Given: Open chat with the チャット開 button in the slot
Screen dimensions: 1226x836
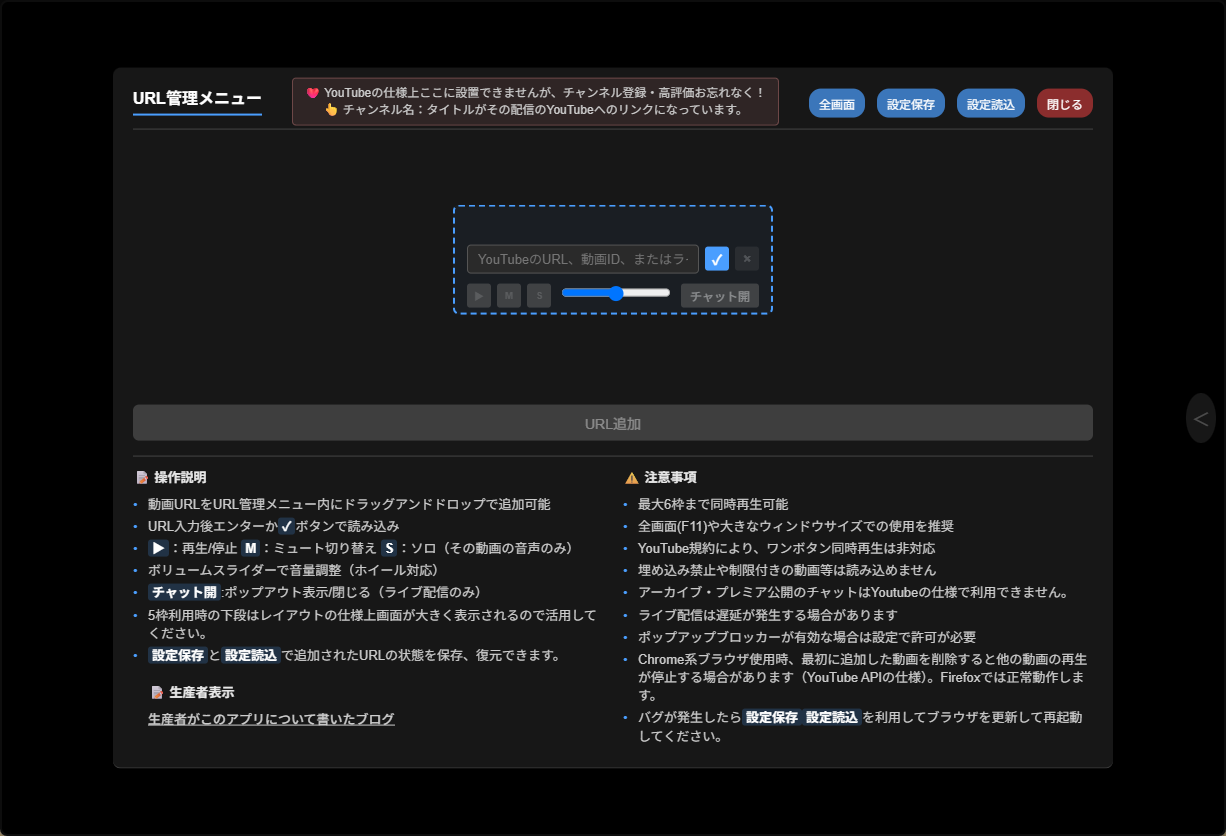Looking at the screenshot, I should point(719,296).
